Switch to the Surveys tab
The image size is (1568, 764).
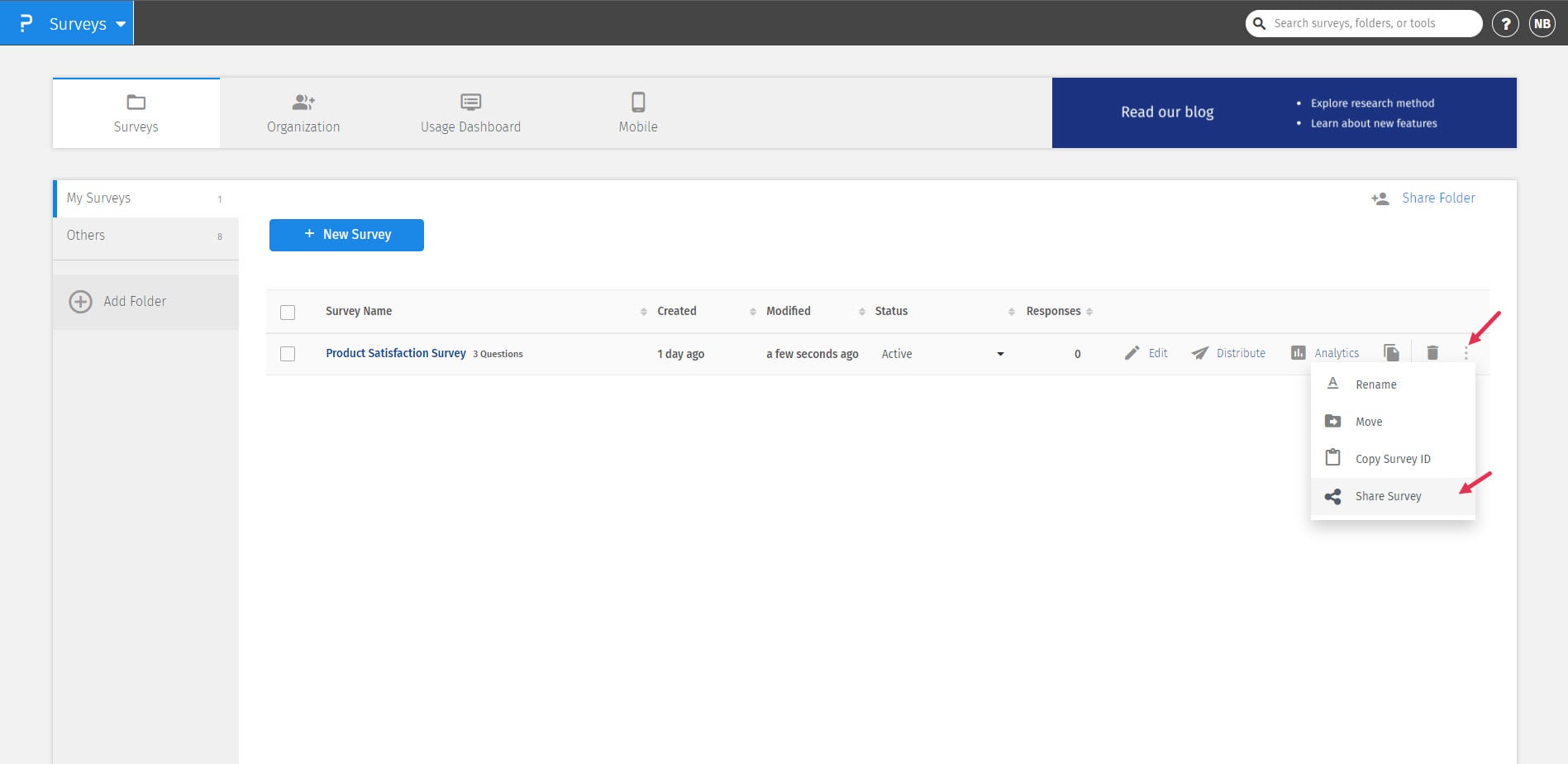[x=136, y=113]
